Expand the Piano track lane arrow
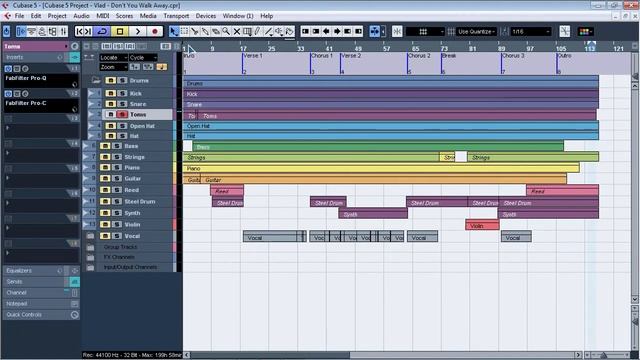Screen dimensions: 640x360 pos(86,167)
